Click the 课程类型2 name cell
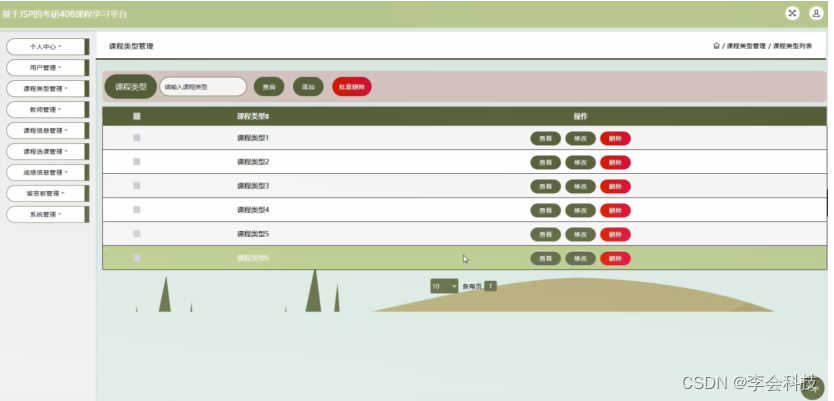This screenshot has width=834, height=401. click(x=253, y=162)
